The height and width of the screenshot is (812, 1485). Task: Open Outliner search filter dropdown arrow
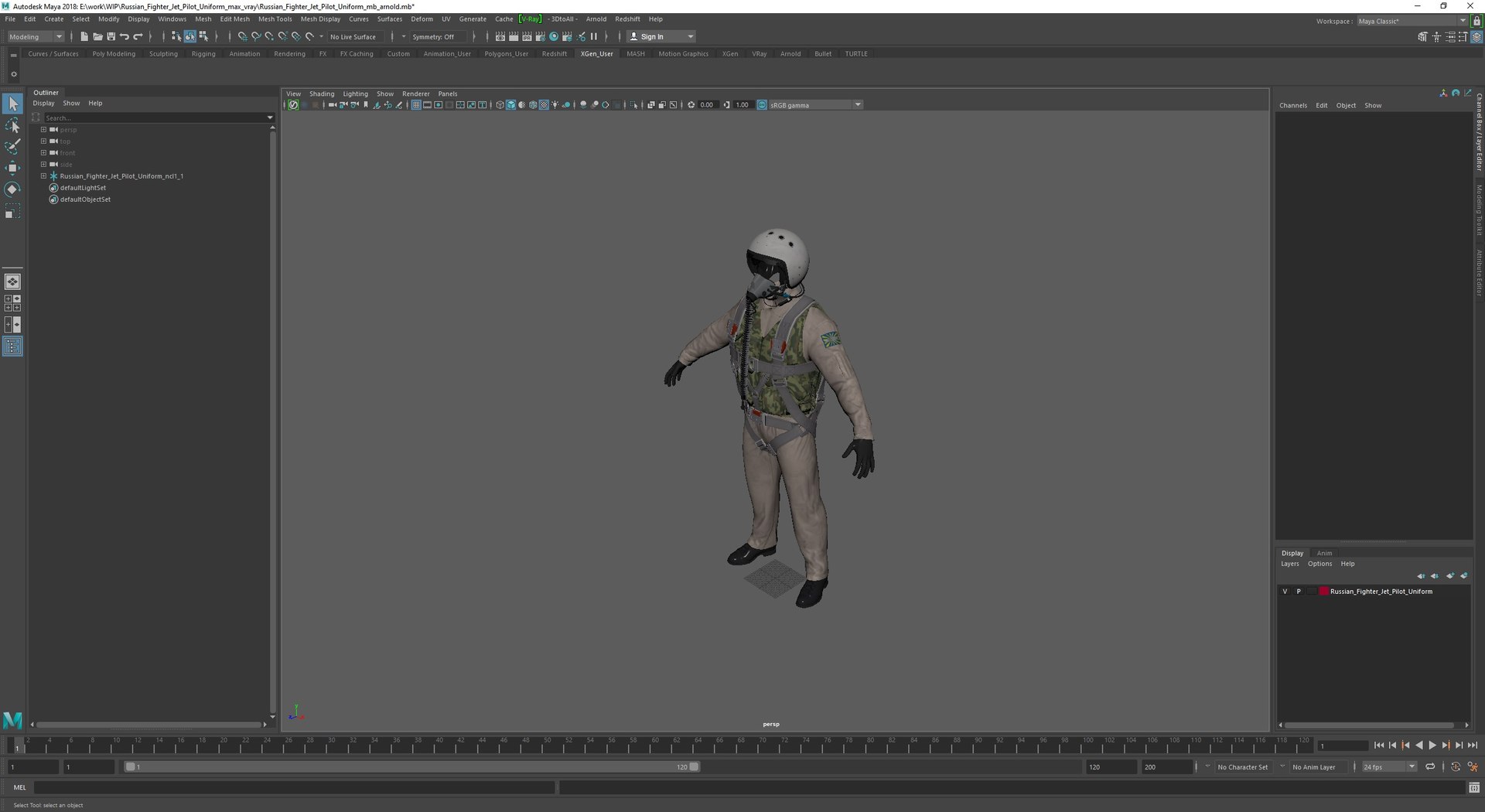pyautogui.click(x=270, y=118)
